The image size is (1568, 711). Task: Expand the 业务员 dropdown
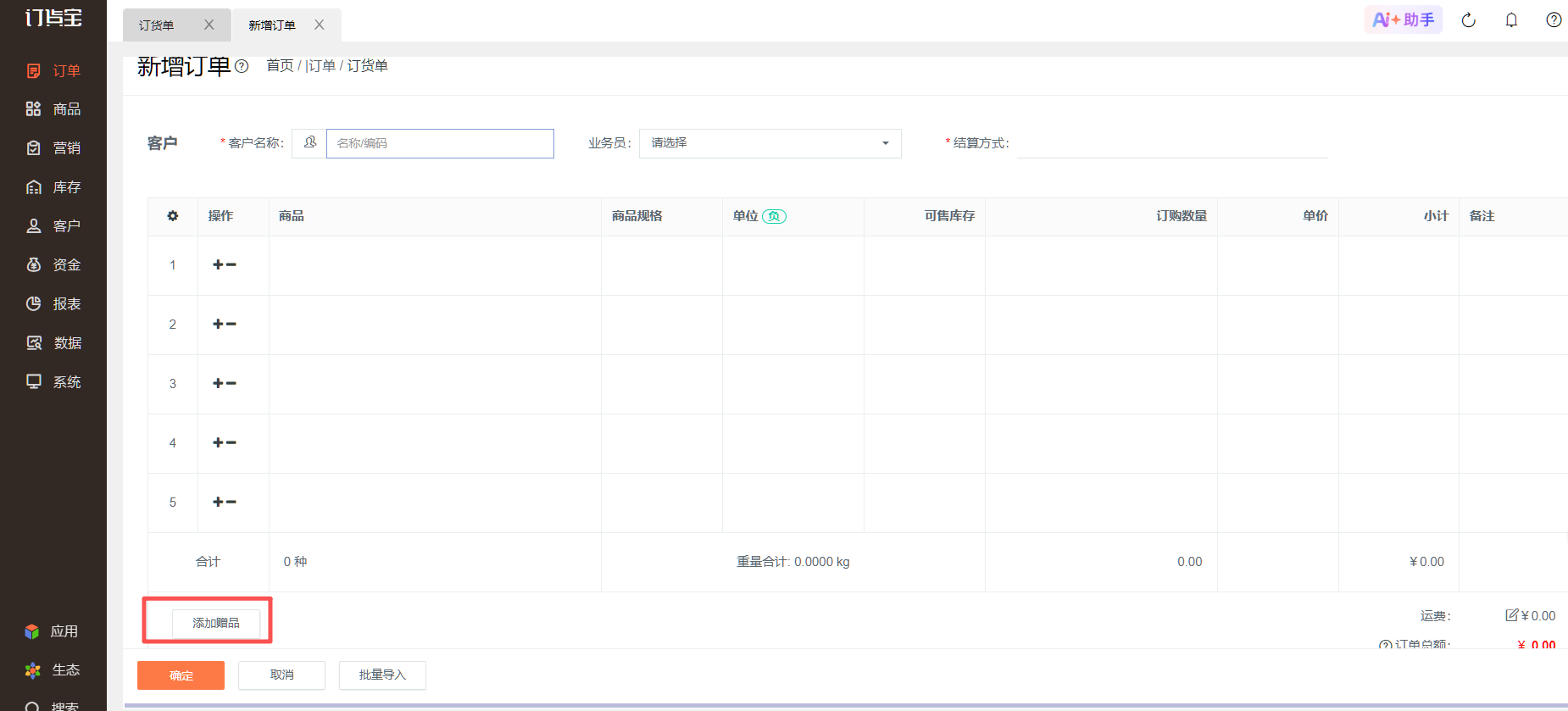pos(770,143)
